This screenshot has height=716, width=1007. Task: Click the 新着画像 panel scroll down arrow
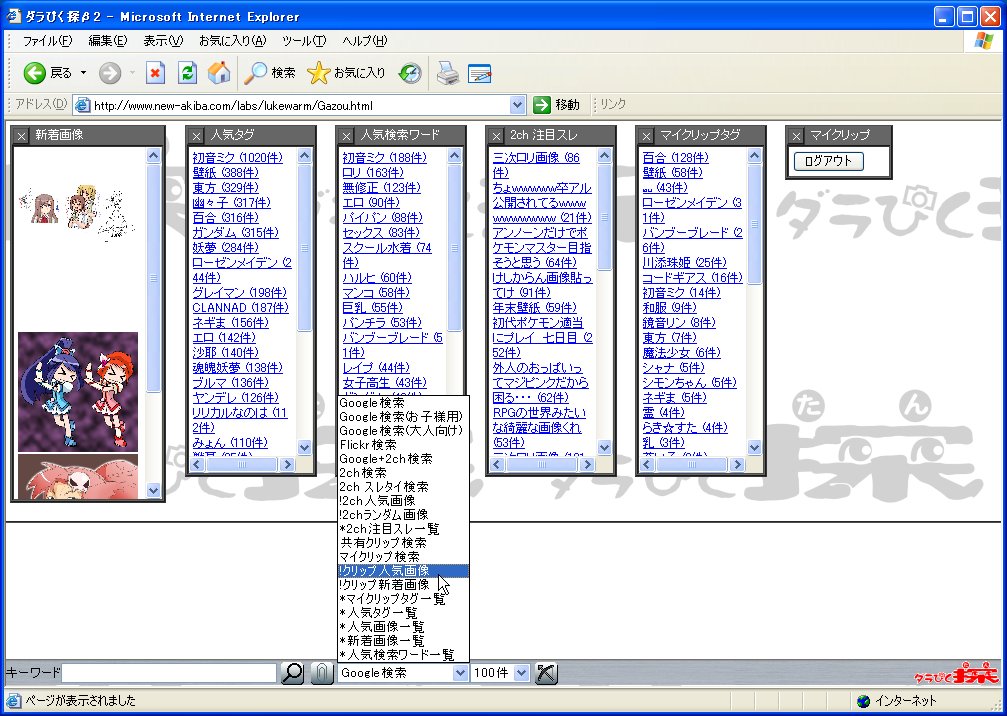point(153,491)
